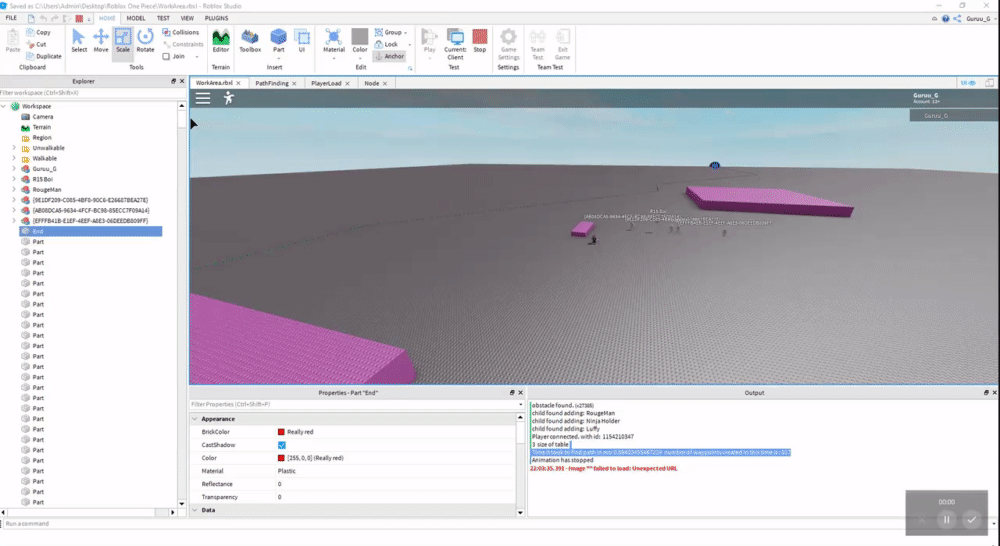Click the ribbon Color swatch button

(x=360, y=36)
